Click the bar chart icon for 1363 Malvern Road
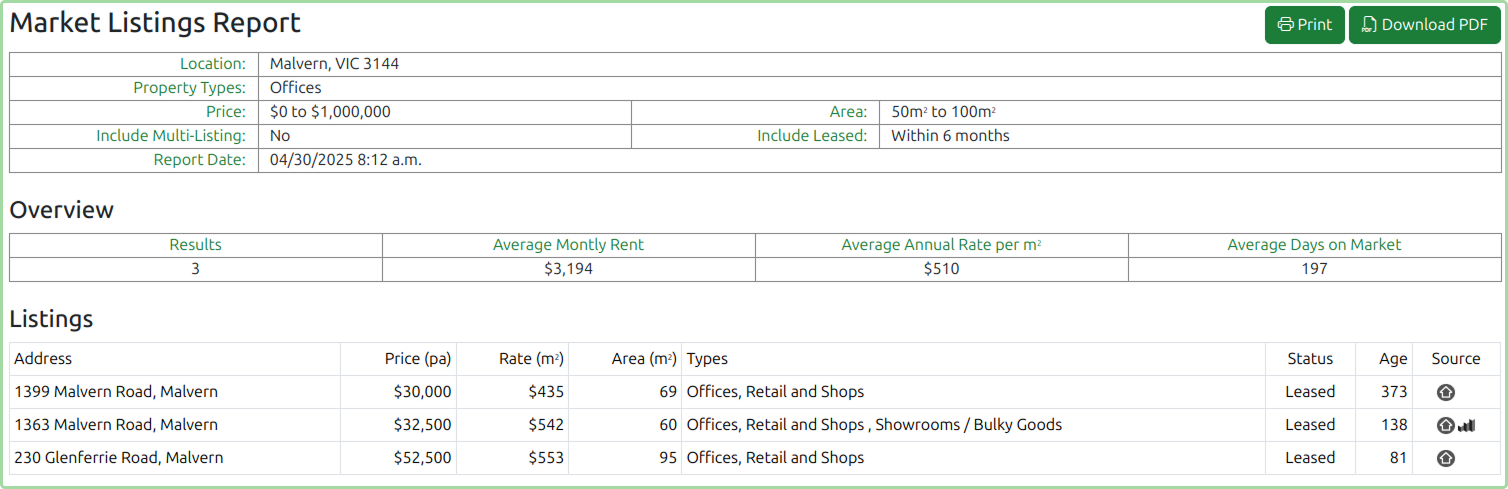Image resolution: width=1508 pixels, height=489 pixels. coord(1466,425)
